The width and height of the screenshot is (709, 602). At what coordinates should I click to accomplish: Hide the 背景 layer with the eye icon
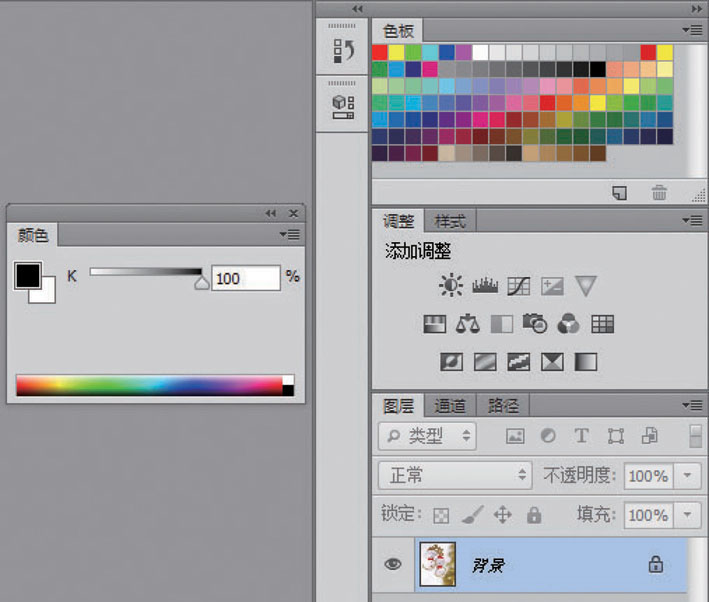tap(393, 565)
